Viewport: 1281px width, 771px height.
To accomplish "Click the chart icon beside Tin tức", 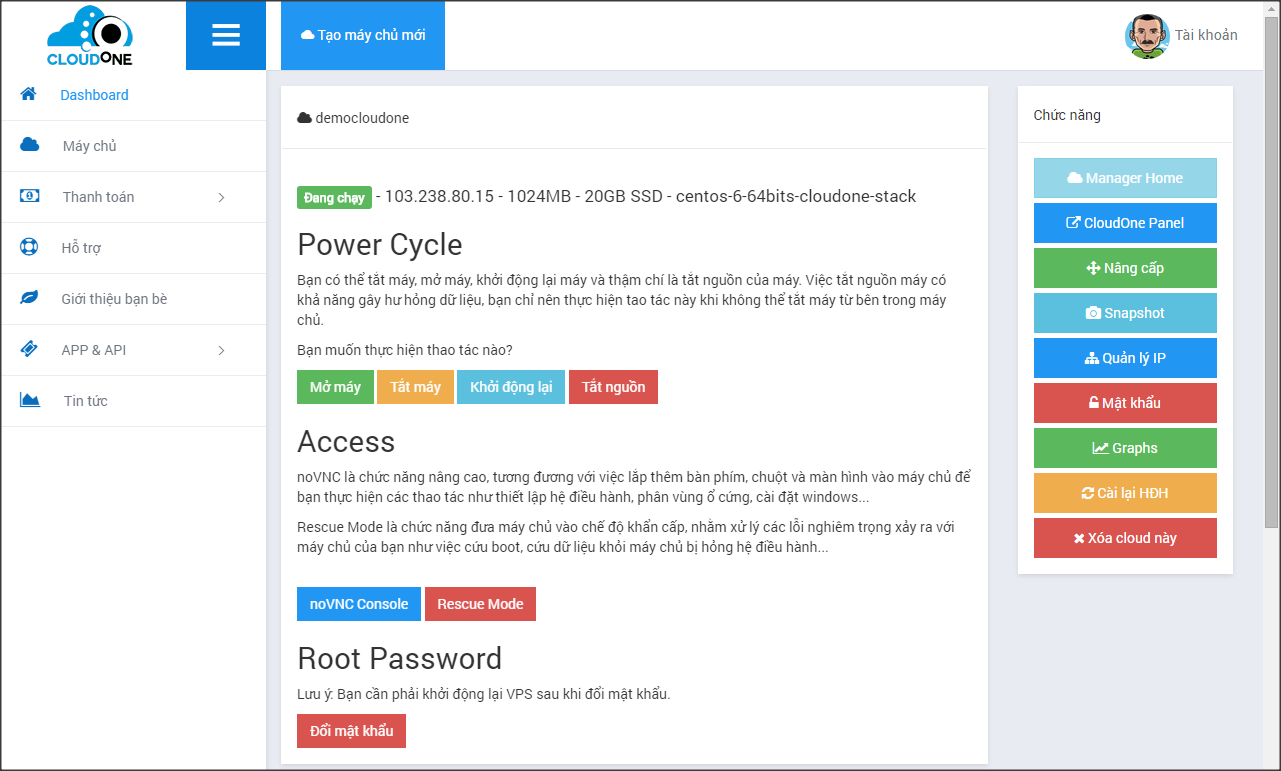I will (30, 400).
